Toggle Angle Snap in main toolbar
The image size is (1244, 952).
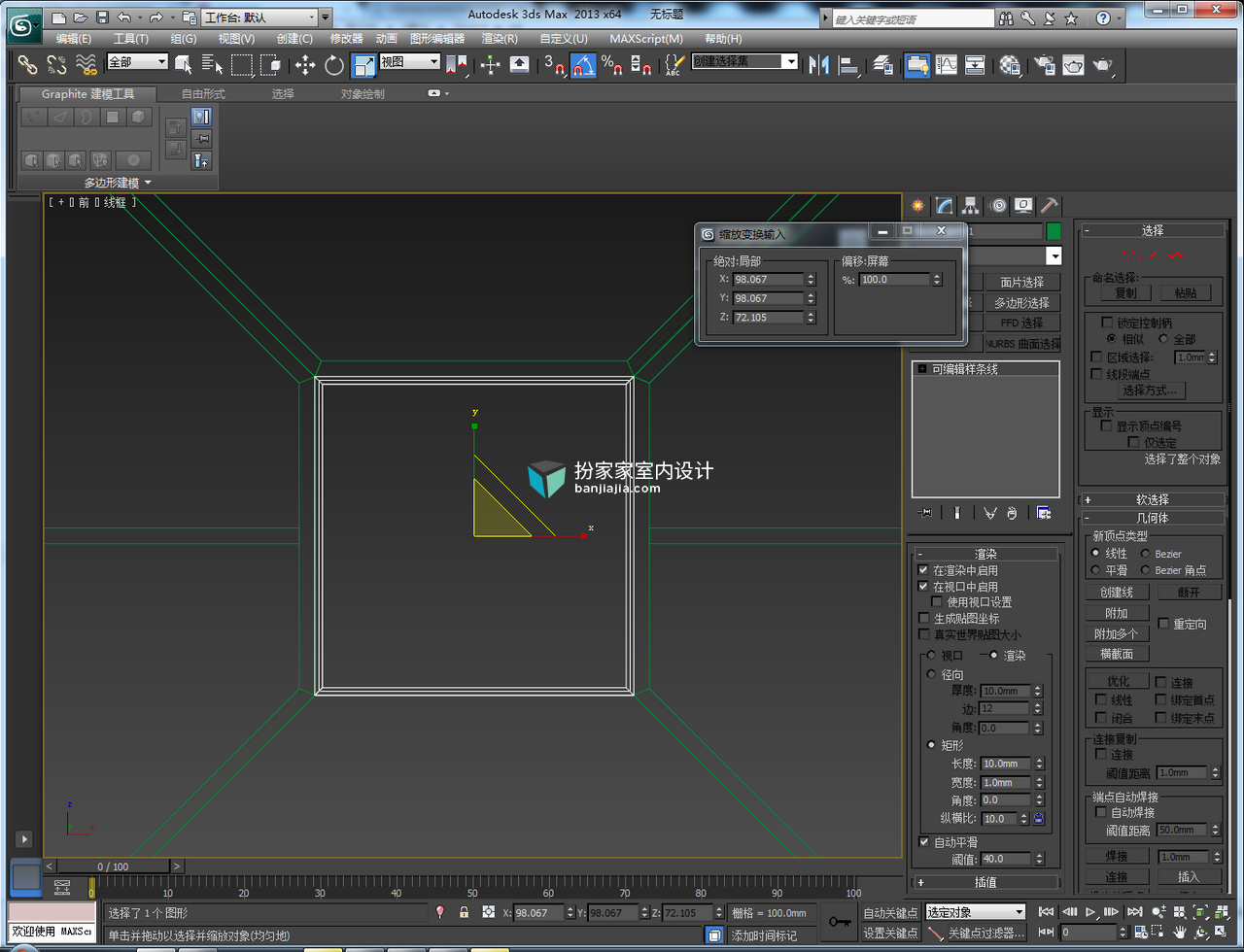click(x=583, y=65)
